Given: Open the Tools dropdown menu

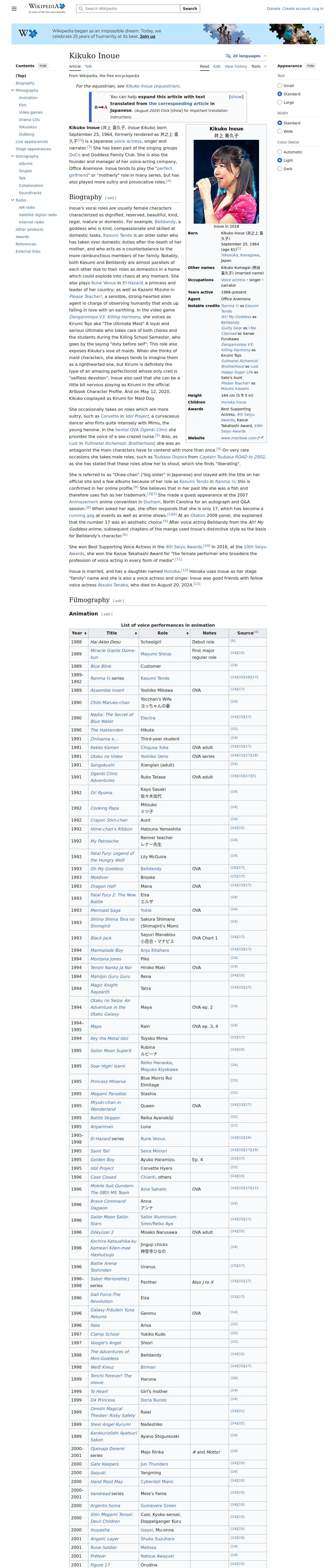Looking at the screenshot, I should [x=259, y=66].
